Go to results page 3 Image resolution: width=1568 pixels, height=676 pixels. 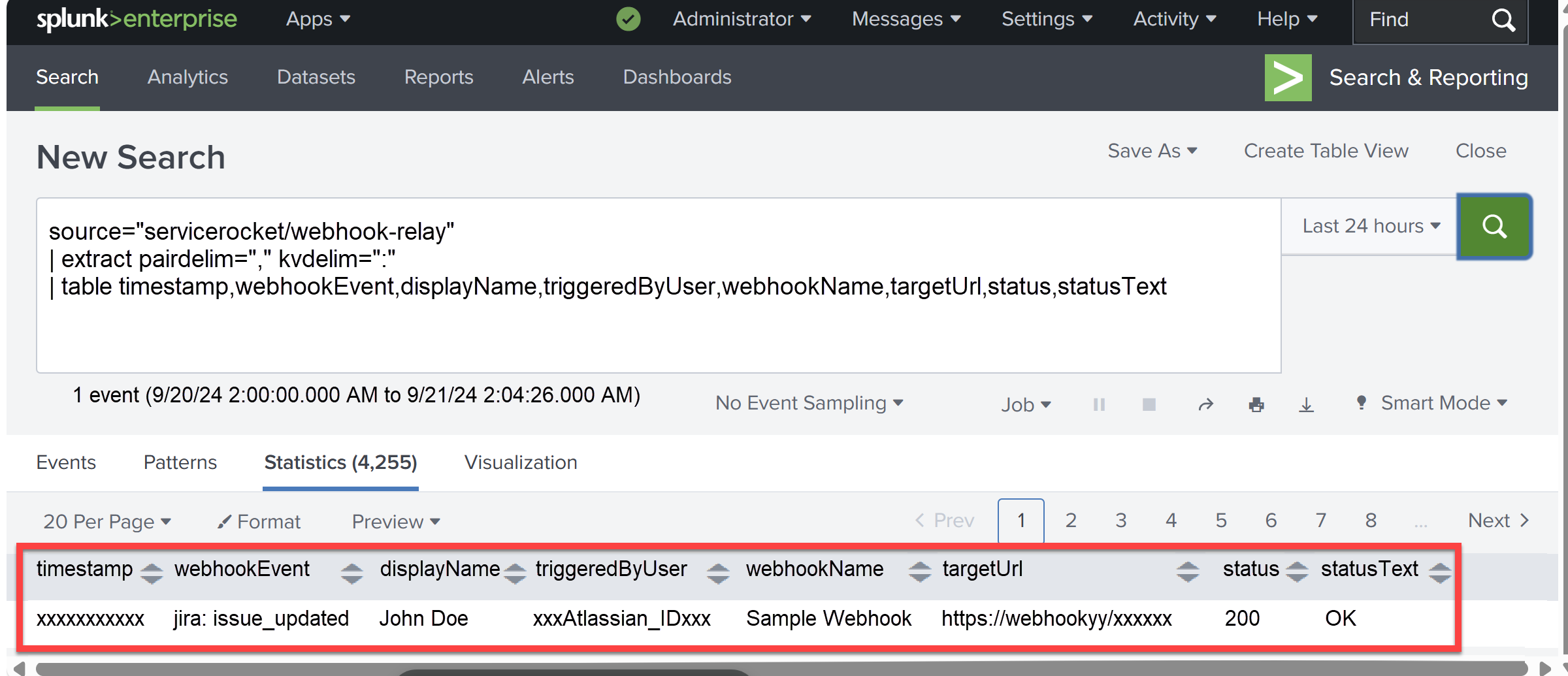1121,521
